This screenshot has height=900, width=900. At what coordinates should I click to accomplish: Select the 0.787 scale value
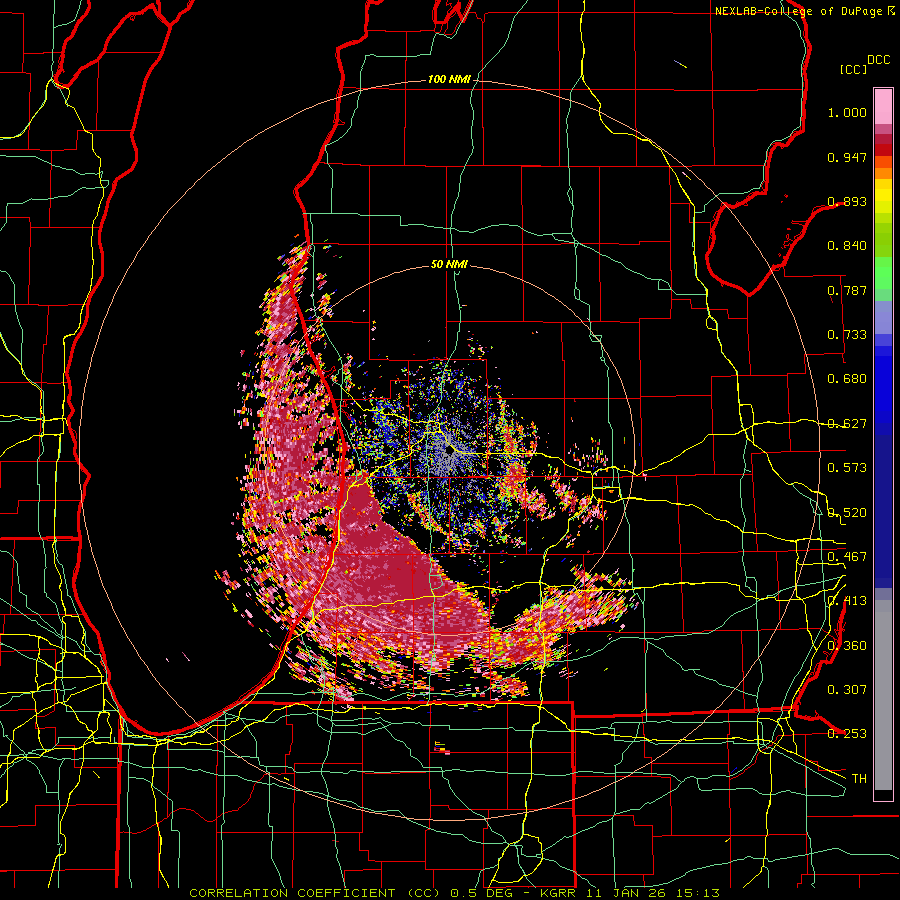click(847, 290)
